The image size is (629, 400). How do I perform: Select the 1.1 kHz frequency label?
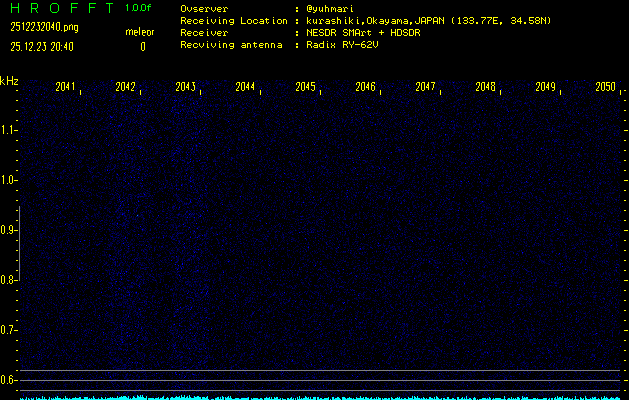coord(9,130)
